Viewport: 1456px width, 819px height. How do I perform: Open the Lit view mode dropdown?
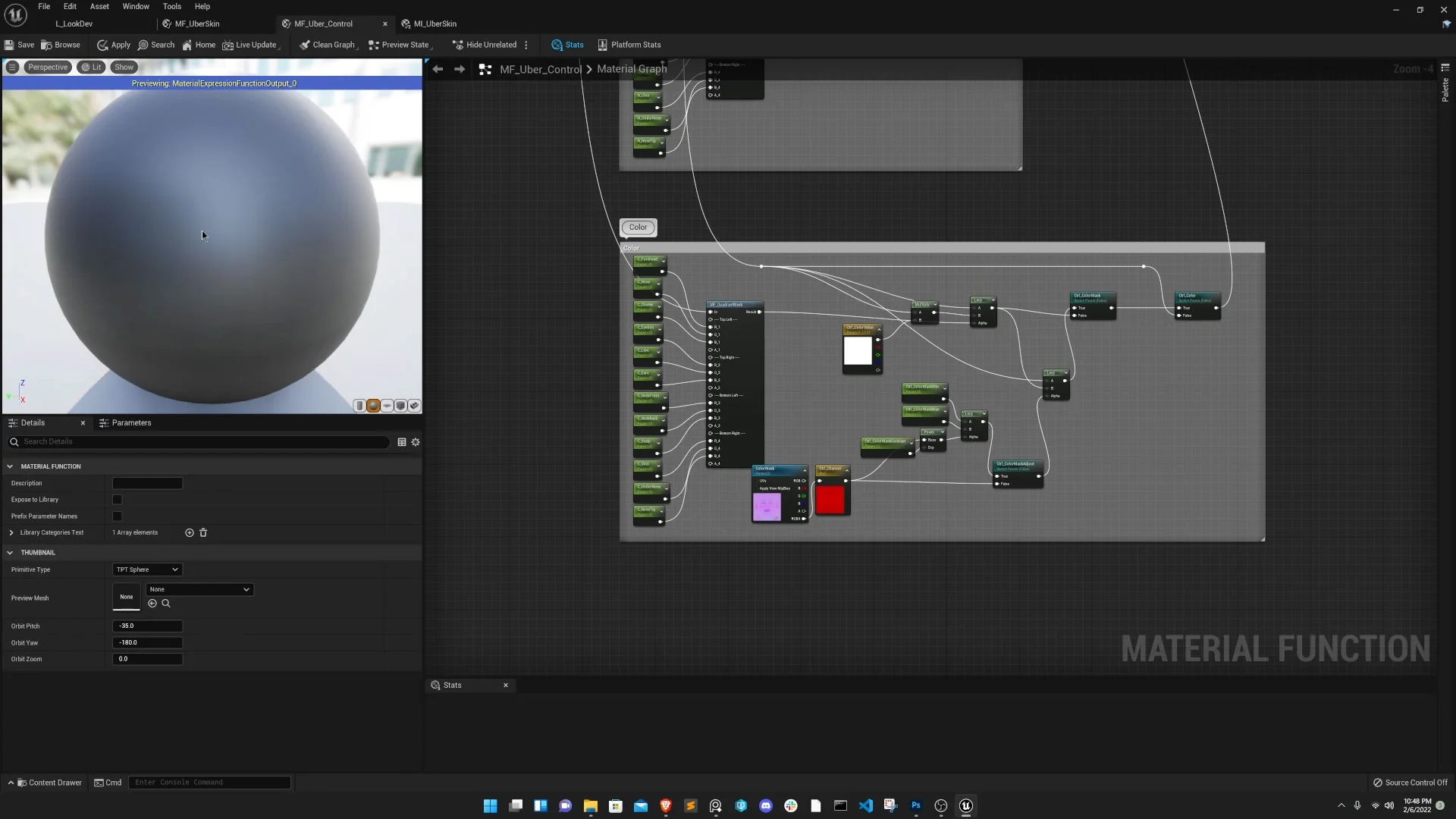click(x=92, y=67)
